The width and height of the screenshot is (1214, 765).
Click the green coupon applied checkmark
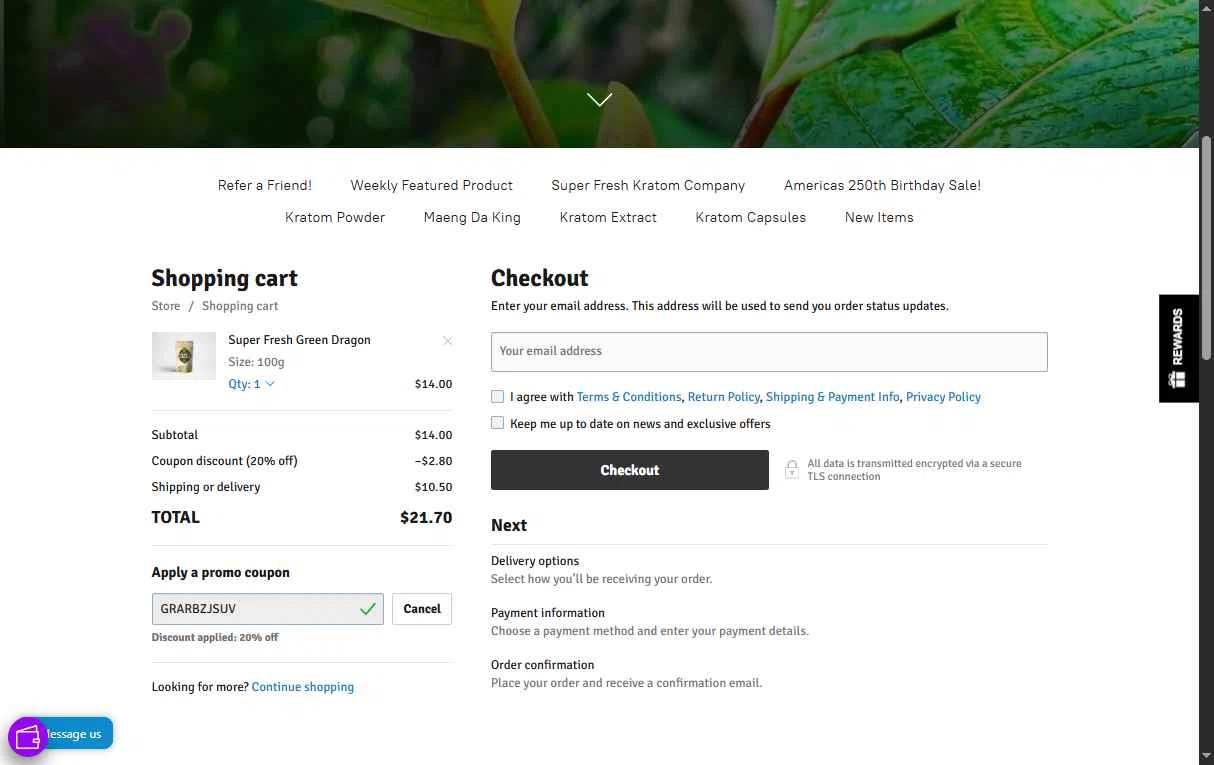(368, 609)
